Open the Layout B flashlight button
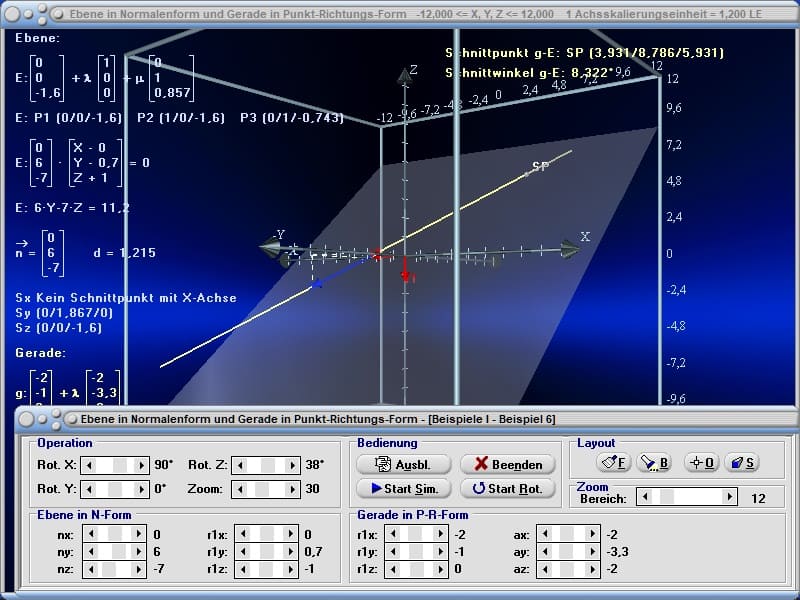Image resolution: width=800 pixels, height=600 pixels. (655, 463)
